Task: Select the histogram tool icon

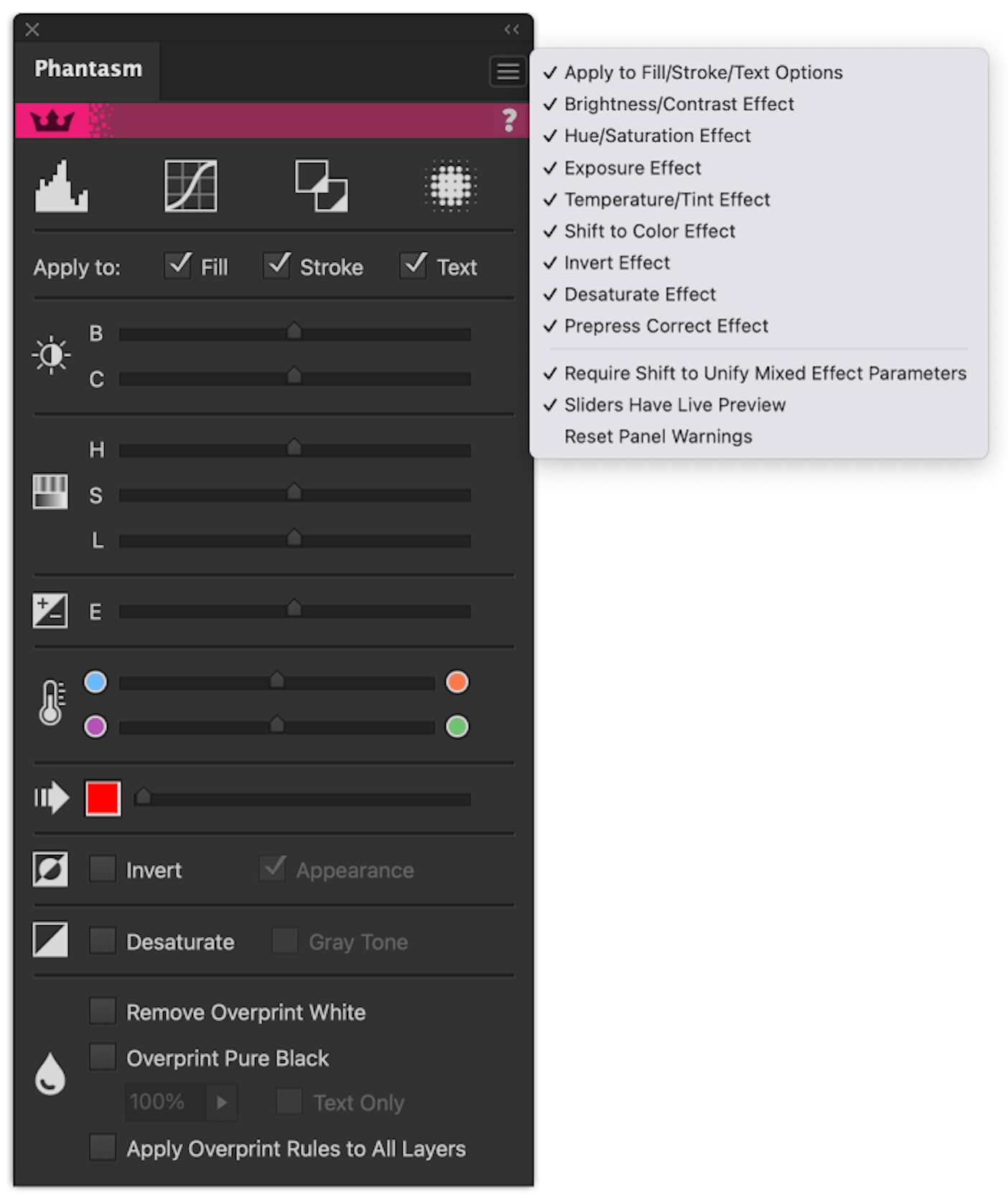Action: (61, 187)
